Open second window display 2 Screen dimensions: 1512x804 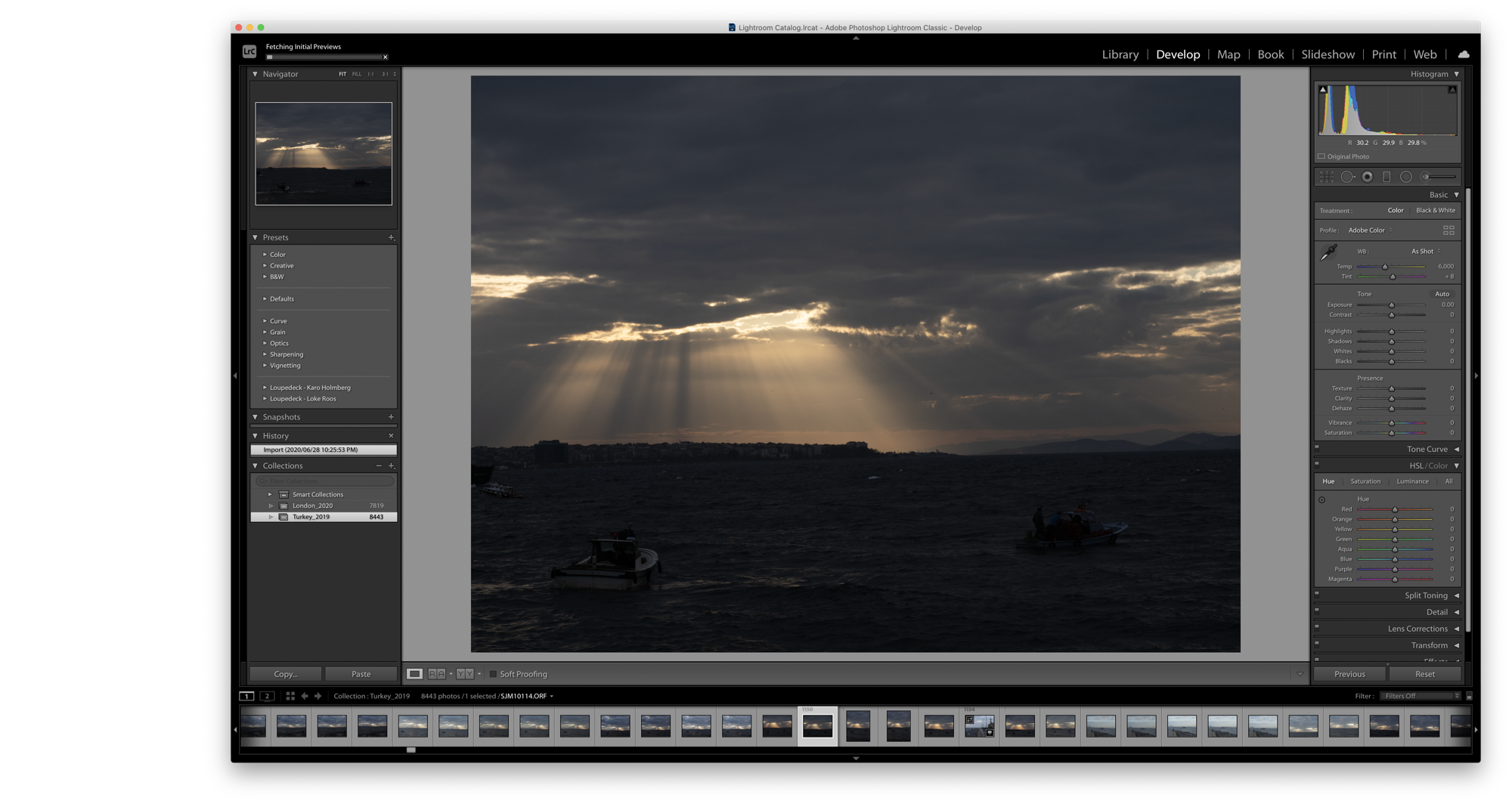267,696
